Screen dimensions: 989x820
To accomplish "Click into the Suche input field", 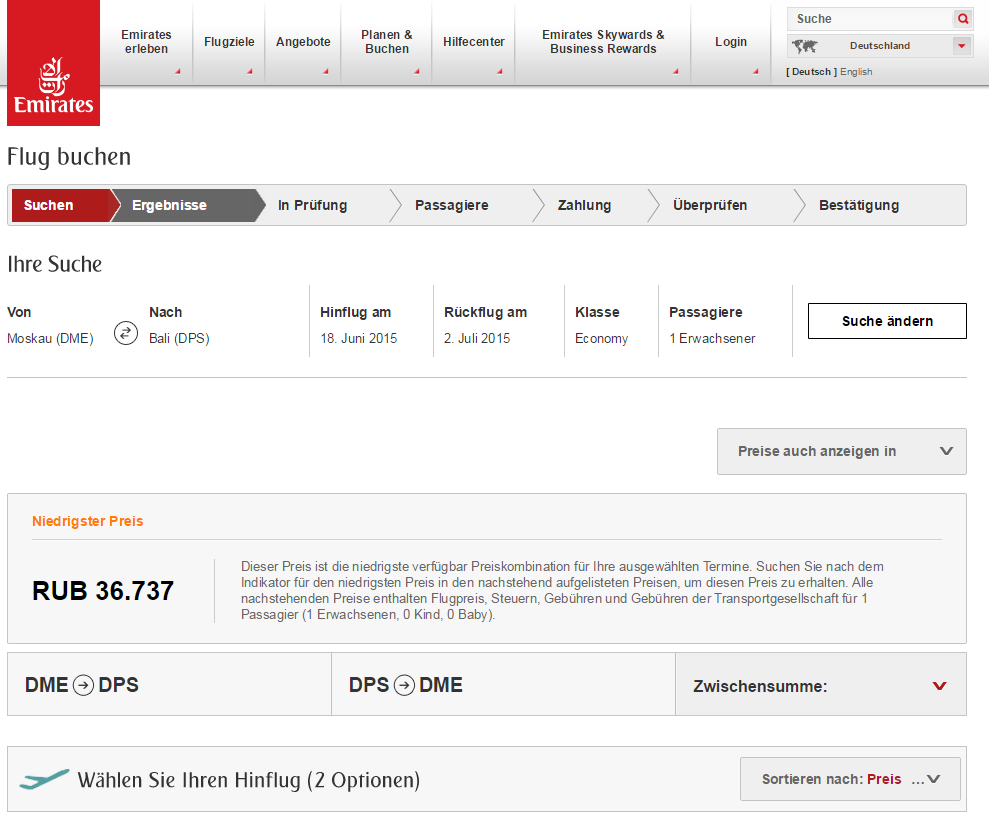I will coord(870,19).
